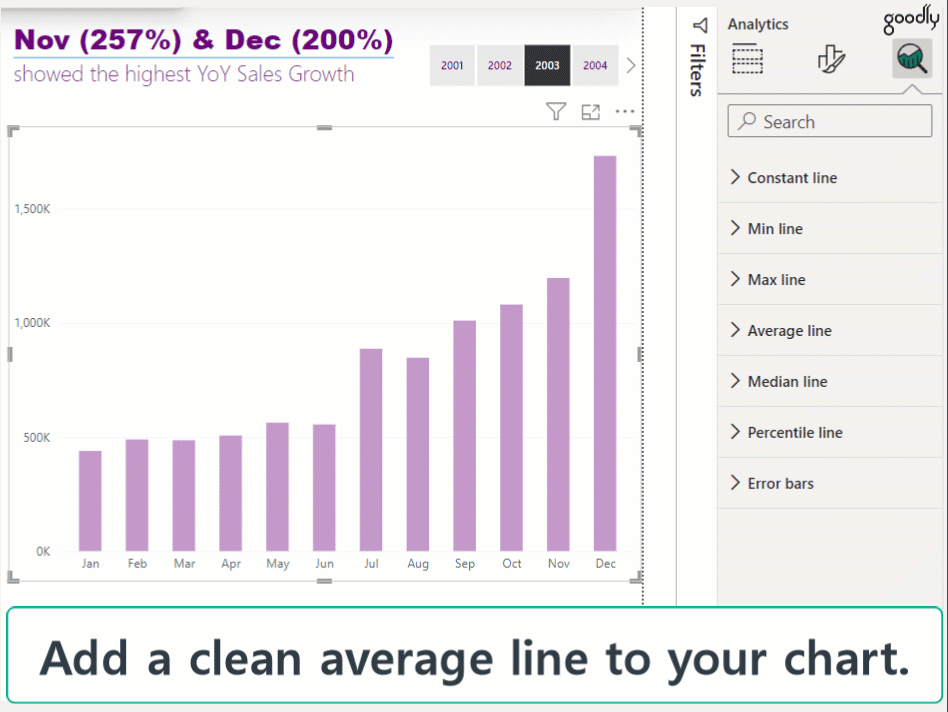Expand the Percentile line section
Viewport: 948px width, 712px height.
pos(795,433)
